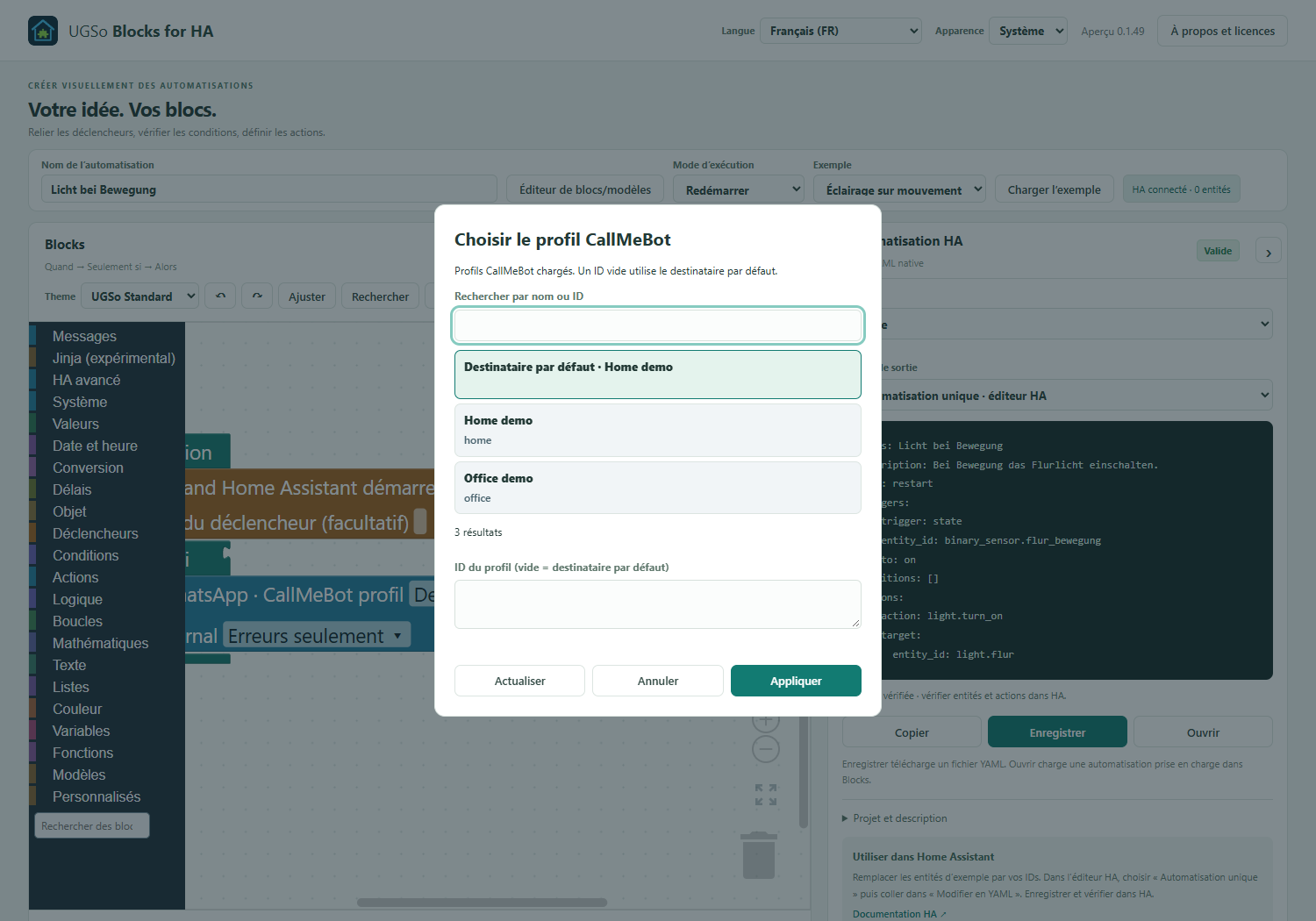Click the fit-to-screen arrows icon
The width and height of the screenshot is (1316, 921).
click(766, 795)
